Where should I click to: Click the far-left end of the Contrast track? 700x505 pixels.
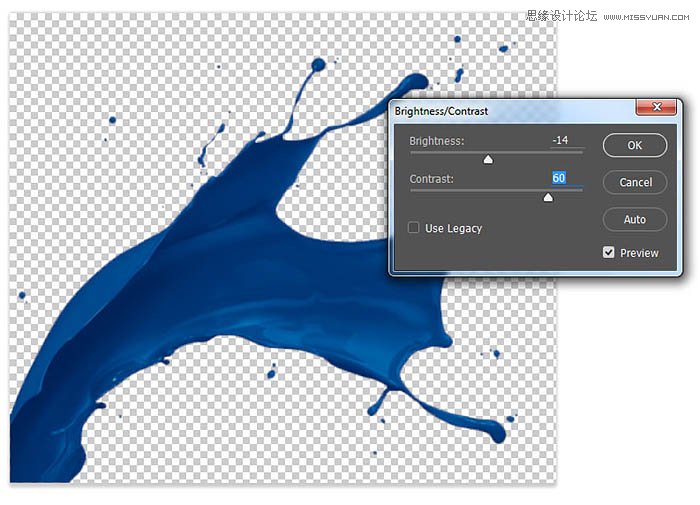[x=411, y=190]
